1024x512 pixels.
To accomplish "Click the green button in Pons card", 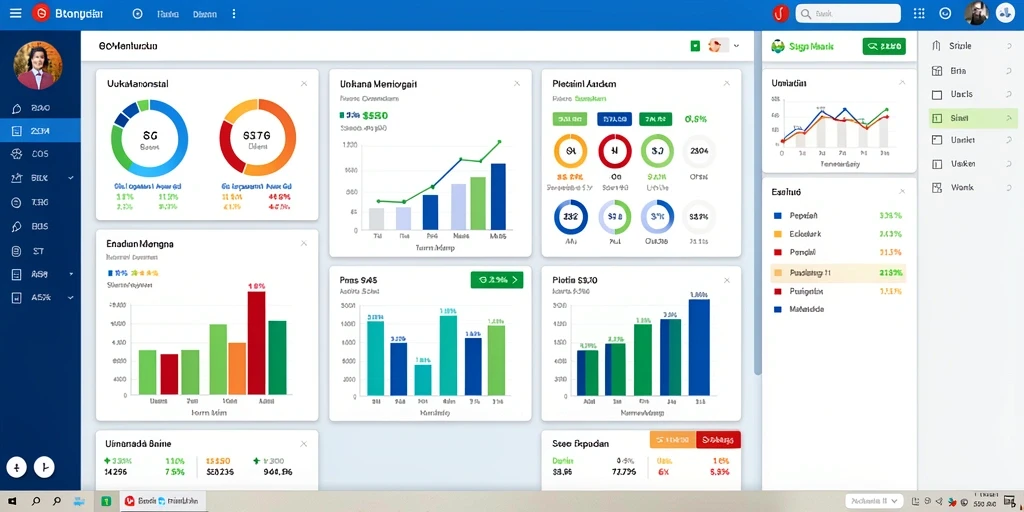I will 497,280.
